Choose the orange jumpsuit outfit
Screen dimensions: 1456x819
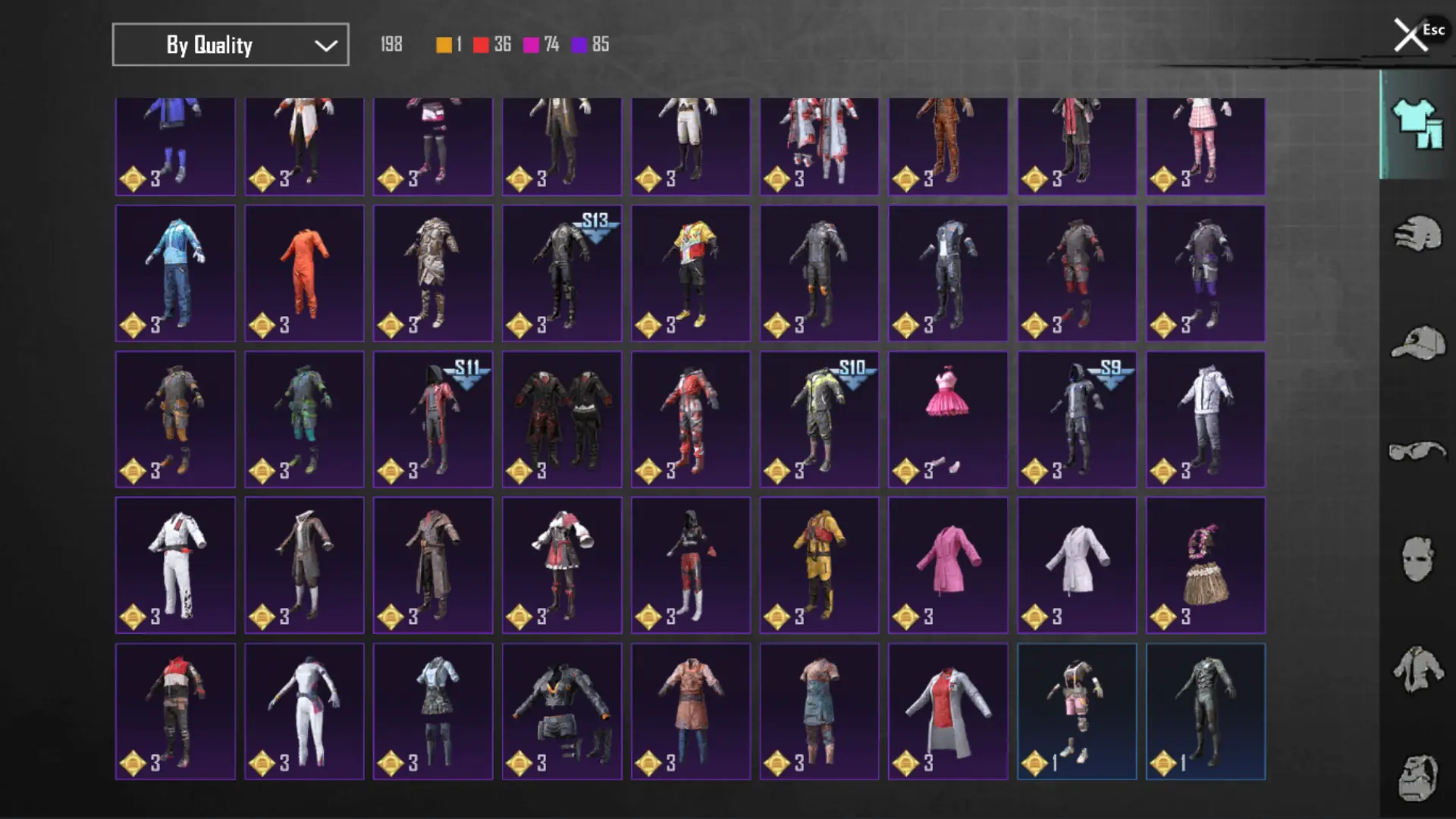303,273
